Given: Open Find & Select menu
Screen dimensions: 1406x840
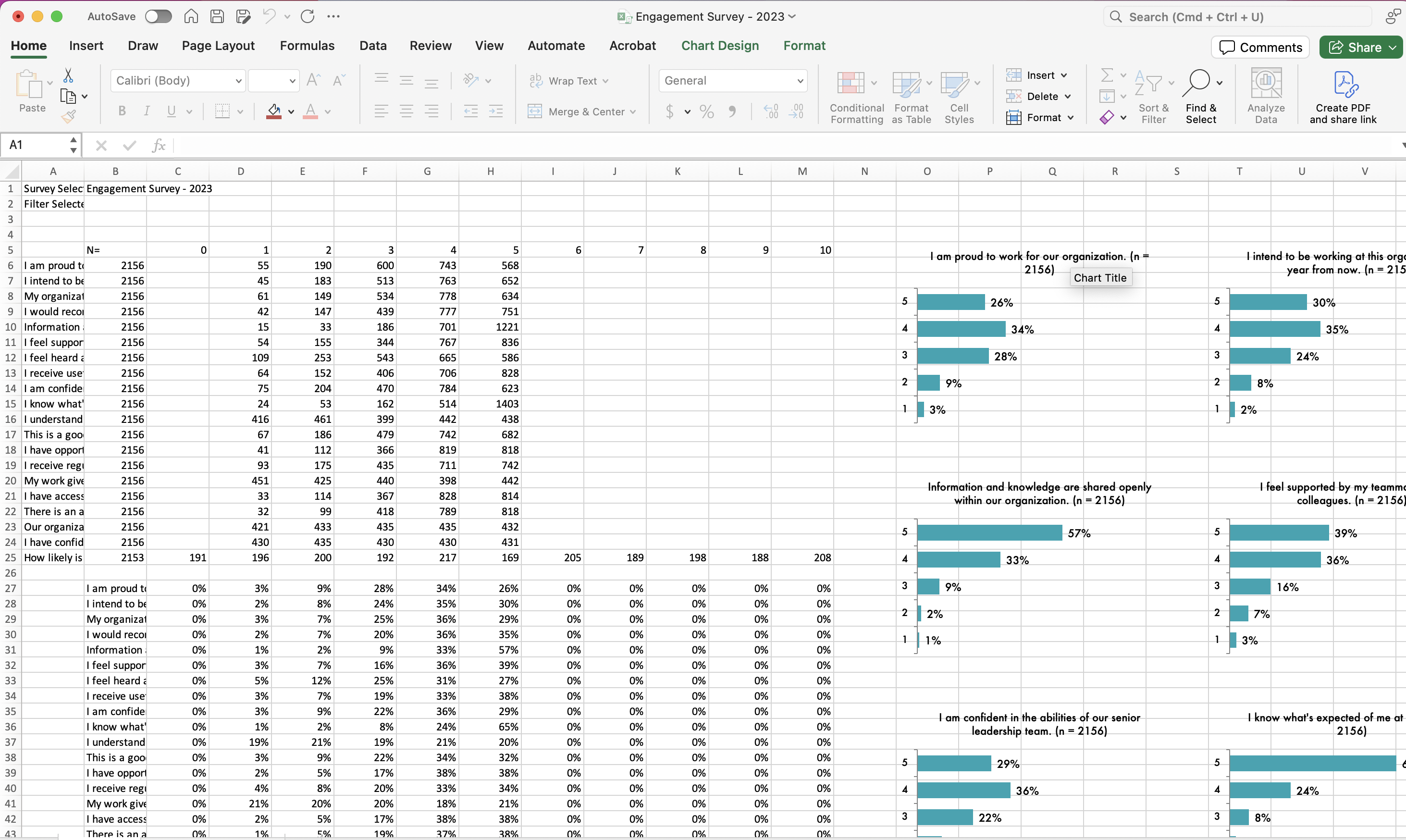Looking at the screenshot, I should pyautogui.click(x=1201, y=97).
